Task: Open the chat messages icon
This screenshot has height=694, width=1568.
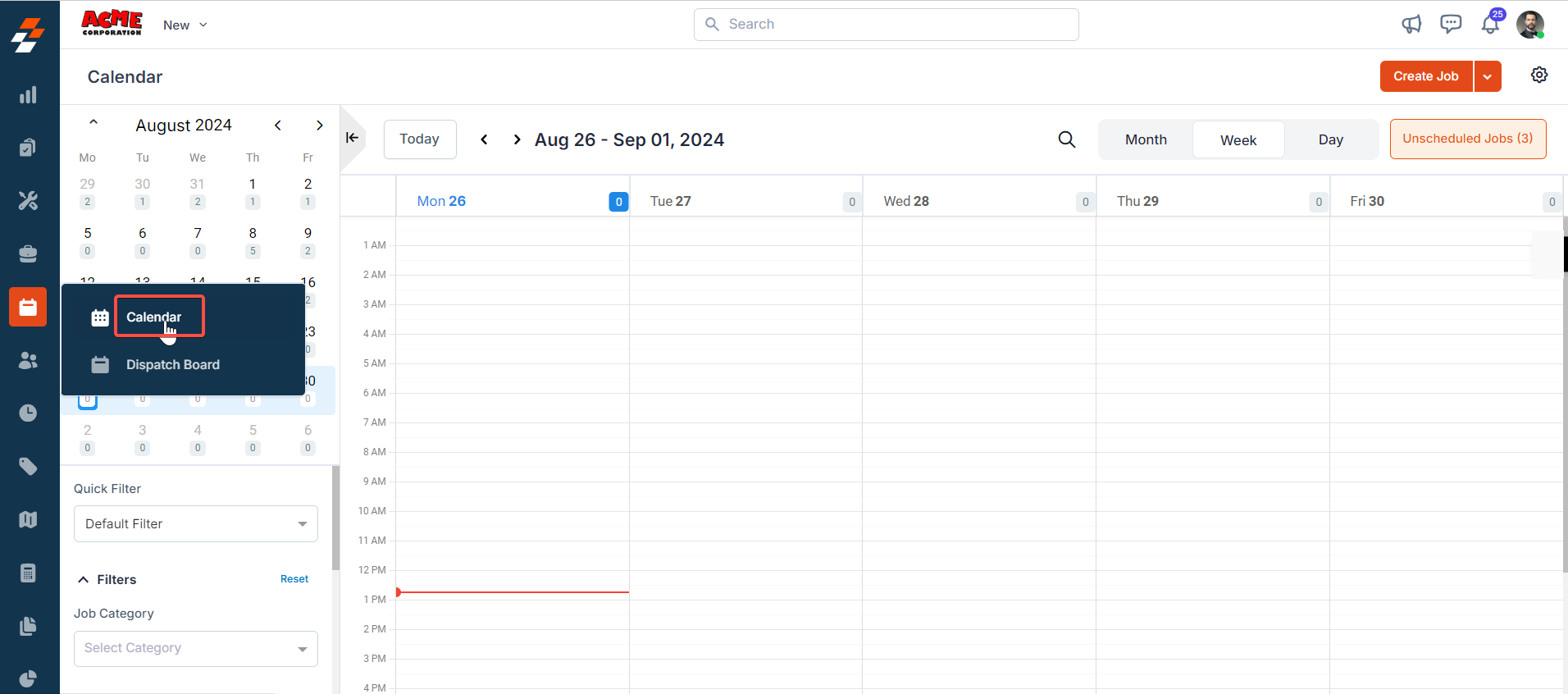Action: pos(1451,25)
